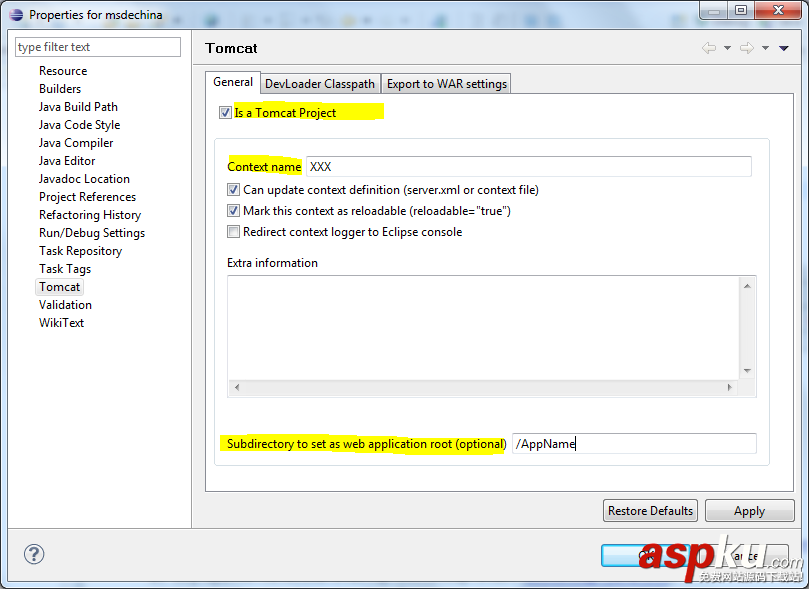The width and height of the screenshot is (809, 589).
Task: Open the back history dropdown arrow
Action: coord(727,48)
